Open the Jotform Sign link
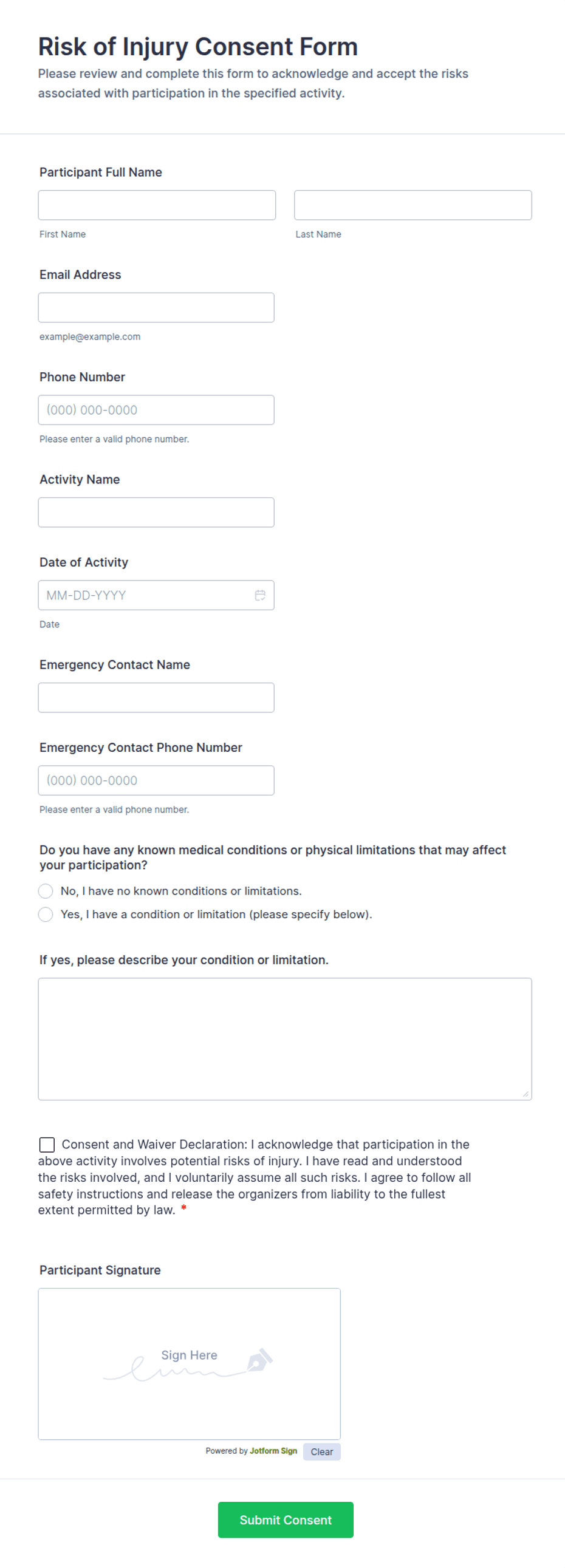The height and width of the screenshot is (1568, 565). tap(273, 1451)
